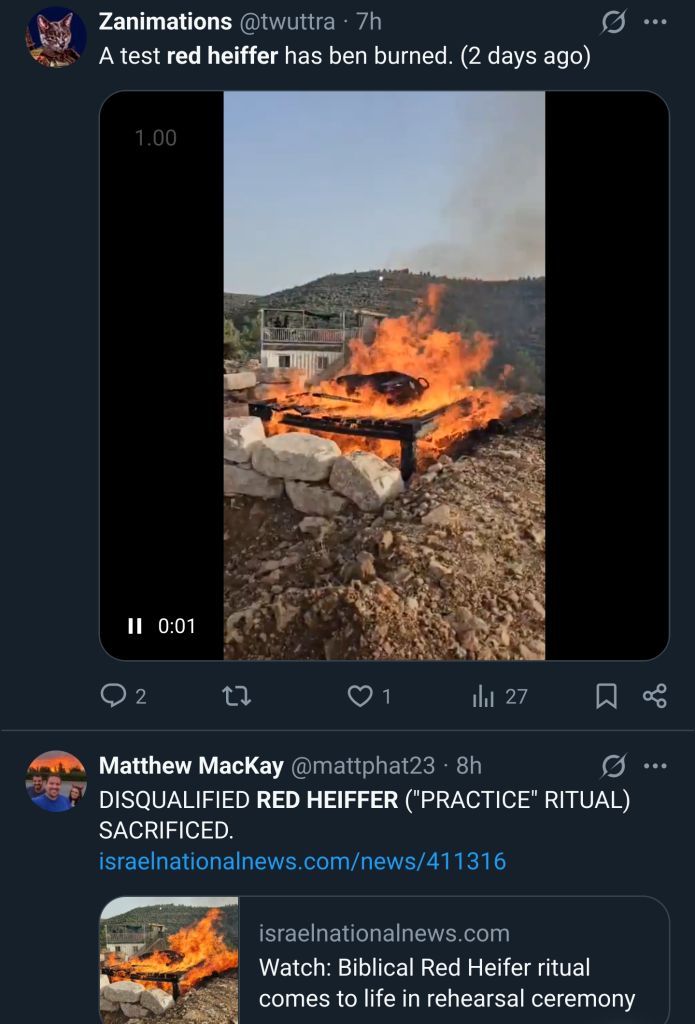Open the @mattphat23 handle
Screen dimensions: 695x1024
coord(362,766)
